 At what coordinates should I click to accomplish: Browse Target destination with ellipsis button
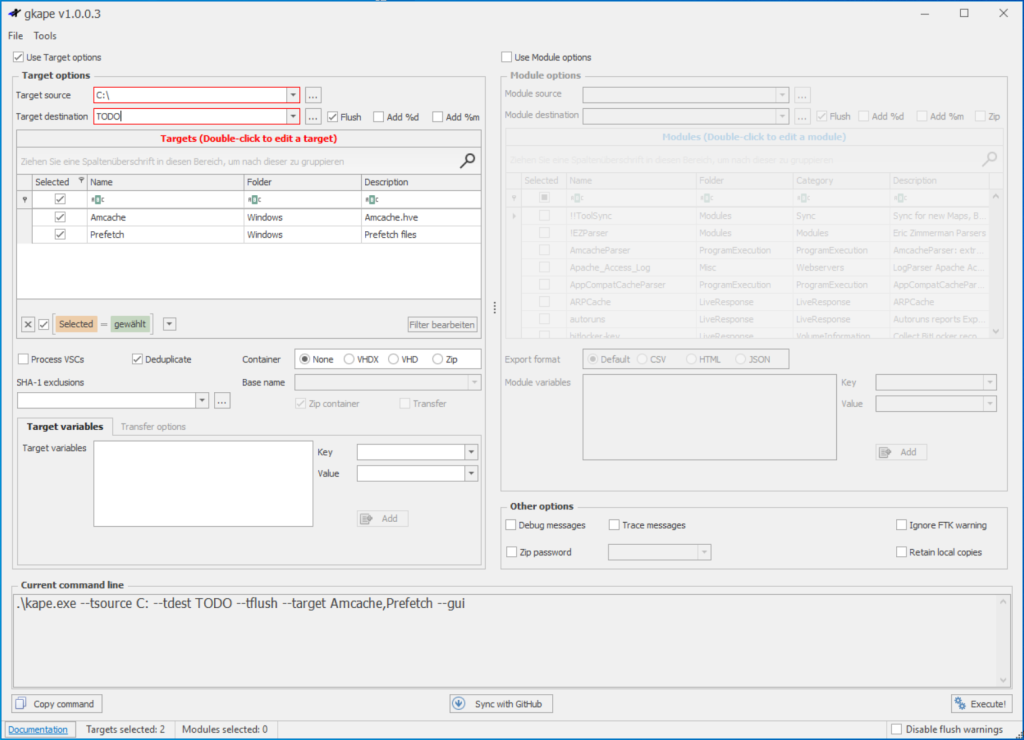(x=313, y=117)
